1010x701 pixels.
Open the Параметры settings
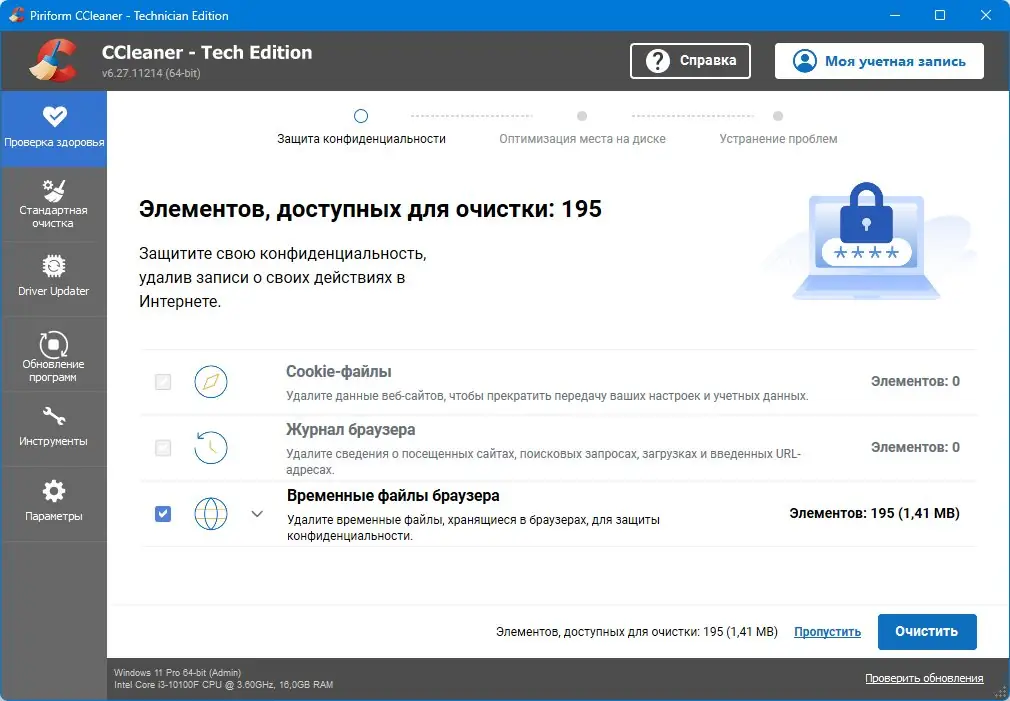coord(54,502)
